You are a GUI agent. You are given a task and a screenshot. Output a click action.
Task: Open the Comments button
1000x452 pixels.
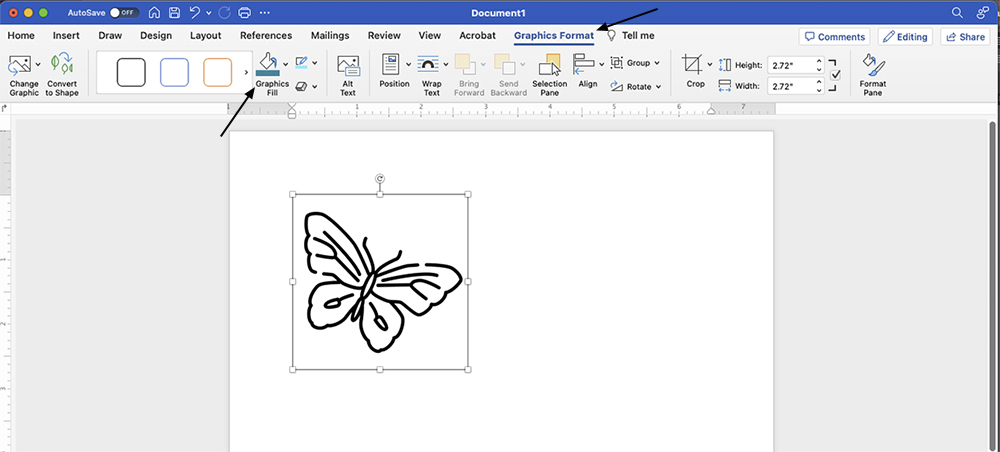click(x=833, y=37)
